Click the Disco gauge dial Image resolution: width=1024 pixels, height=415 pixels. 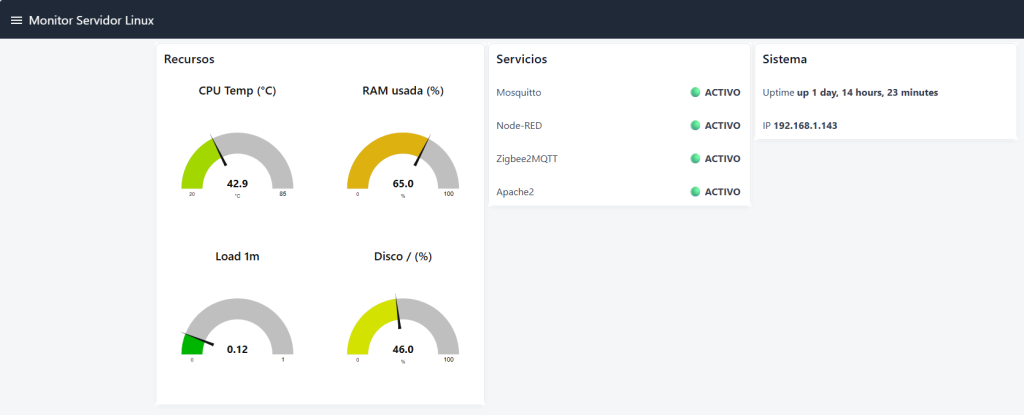pos(403,326)
